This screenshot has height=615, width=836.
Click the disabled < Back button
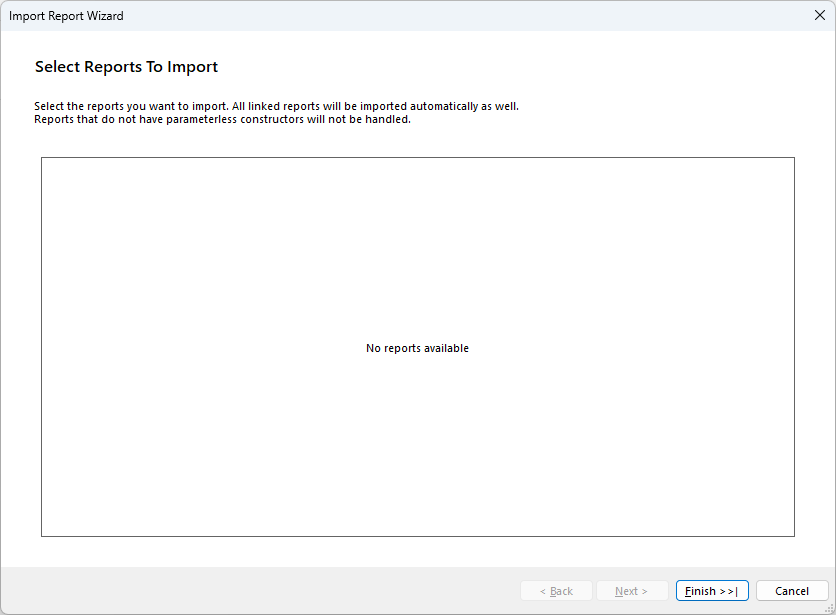[x=556, y=590]
